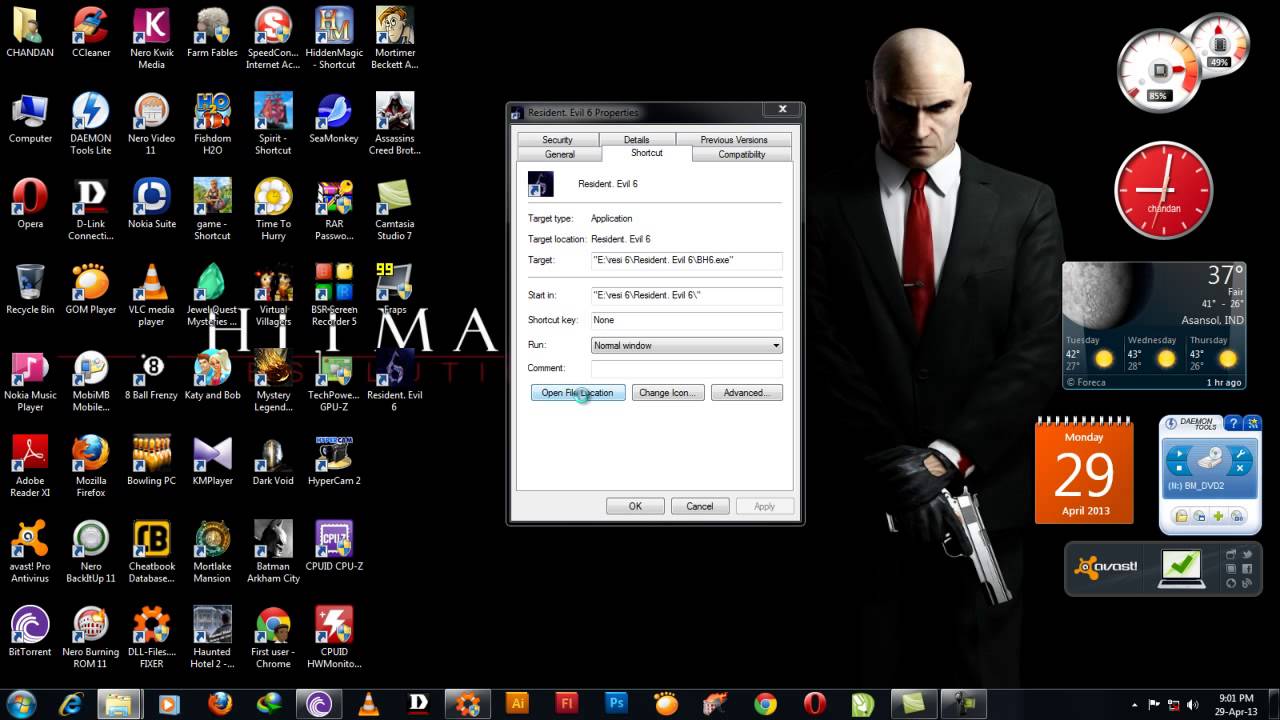Click the Open File Location button

(x=578, y=393)
